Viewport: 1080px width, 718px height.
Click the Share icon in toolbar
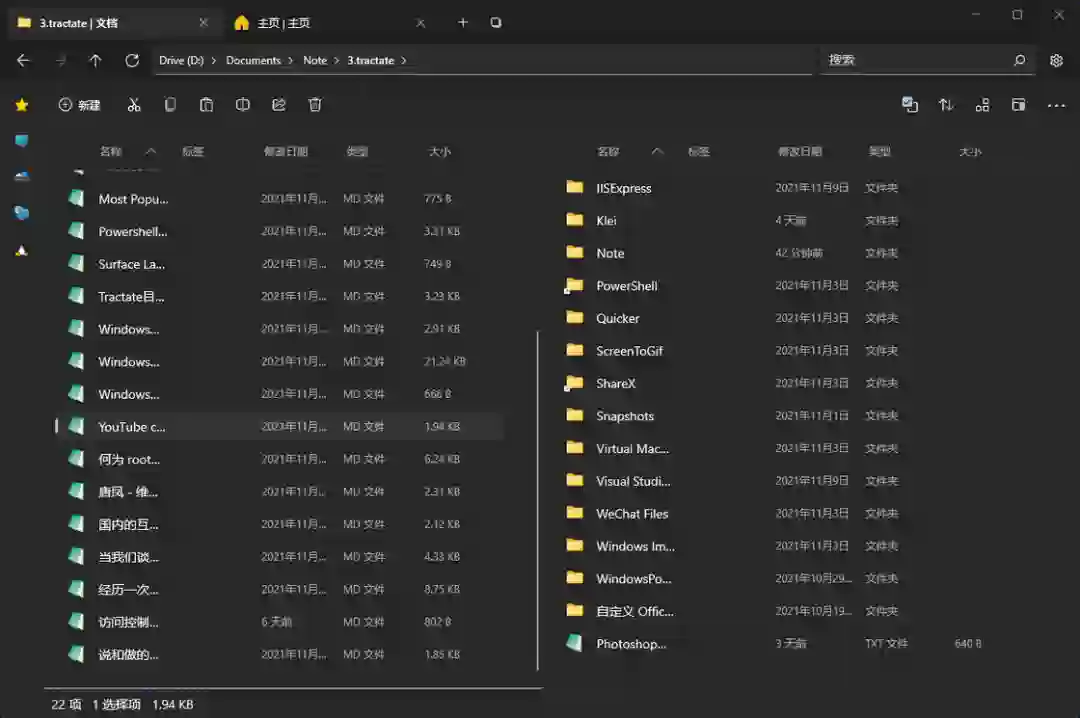pos(279,105)
